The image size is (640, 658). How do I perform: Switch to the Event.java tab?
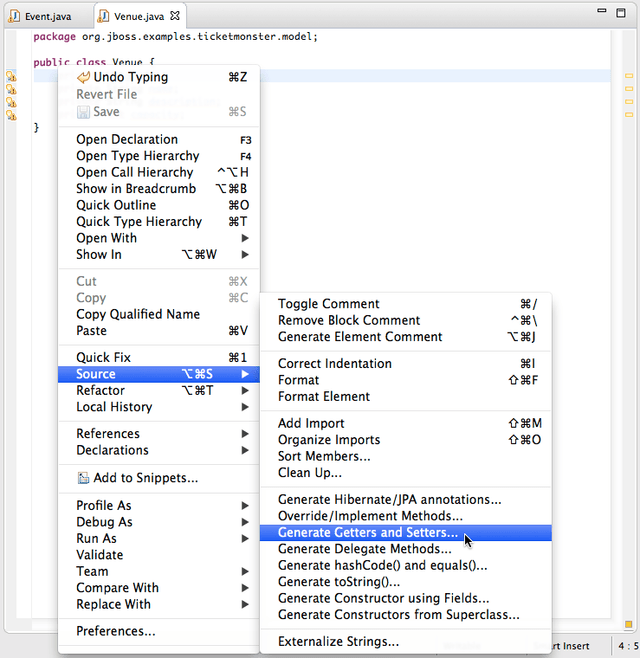pyautogui.click(x=46, y=16)
